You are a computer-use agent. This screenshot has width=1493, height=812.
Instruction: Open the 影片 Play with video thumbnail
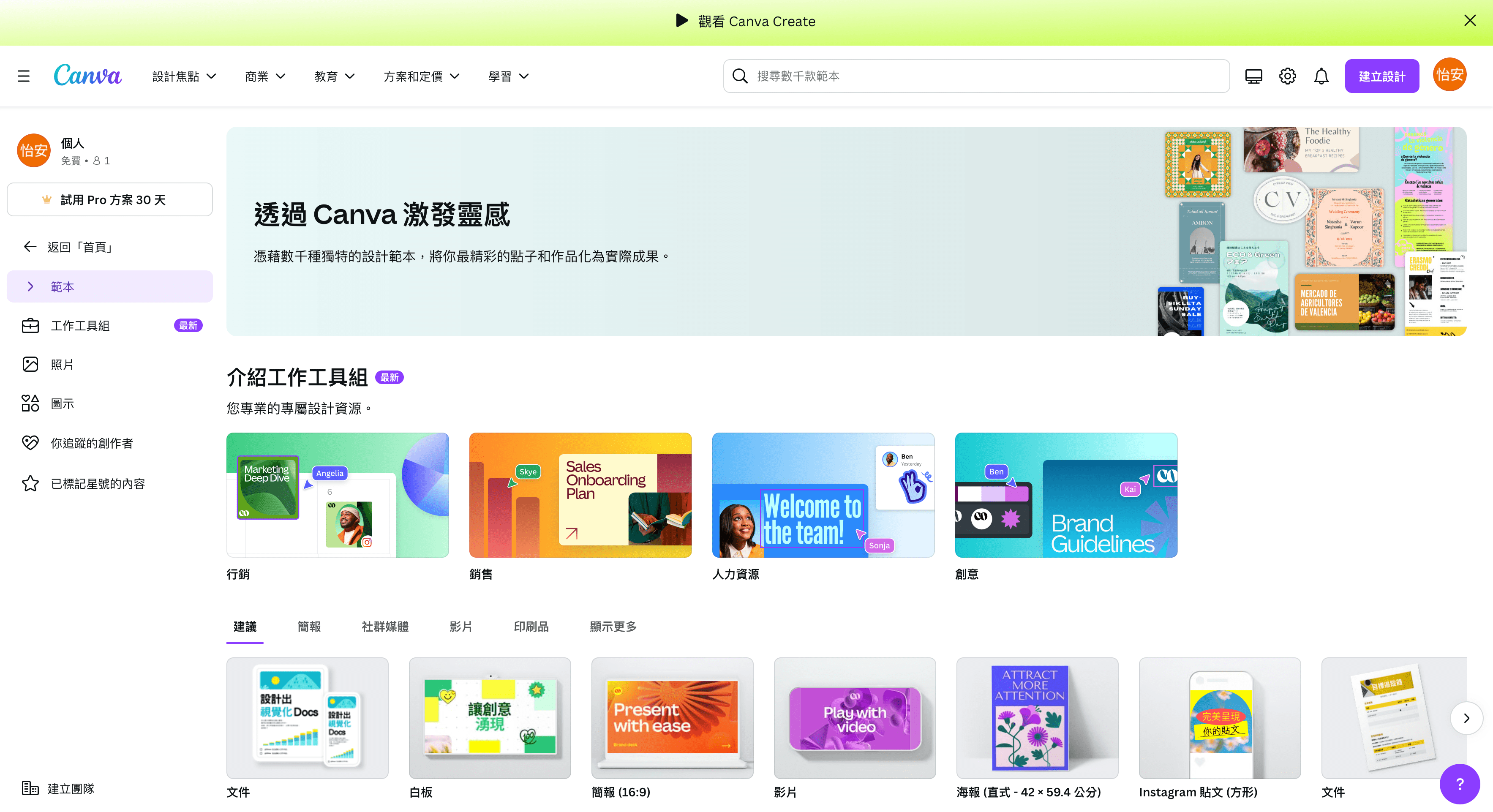(855, 717)
